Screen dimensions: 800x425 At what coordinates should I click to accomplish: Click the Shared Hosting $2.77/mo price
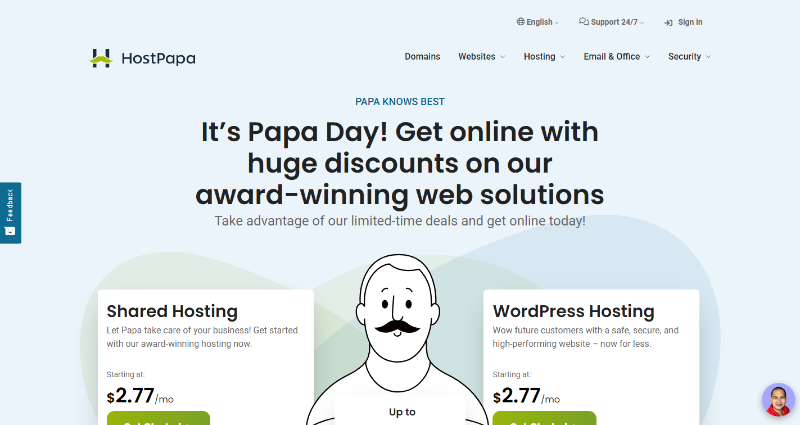tap(140, 396)
